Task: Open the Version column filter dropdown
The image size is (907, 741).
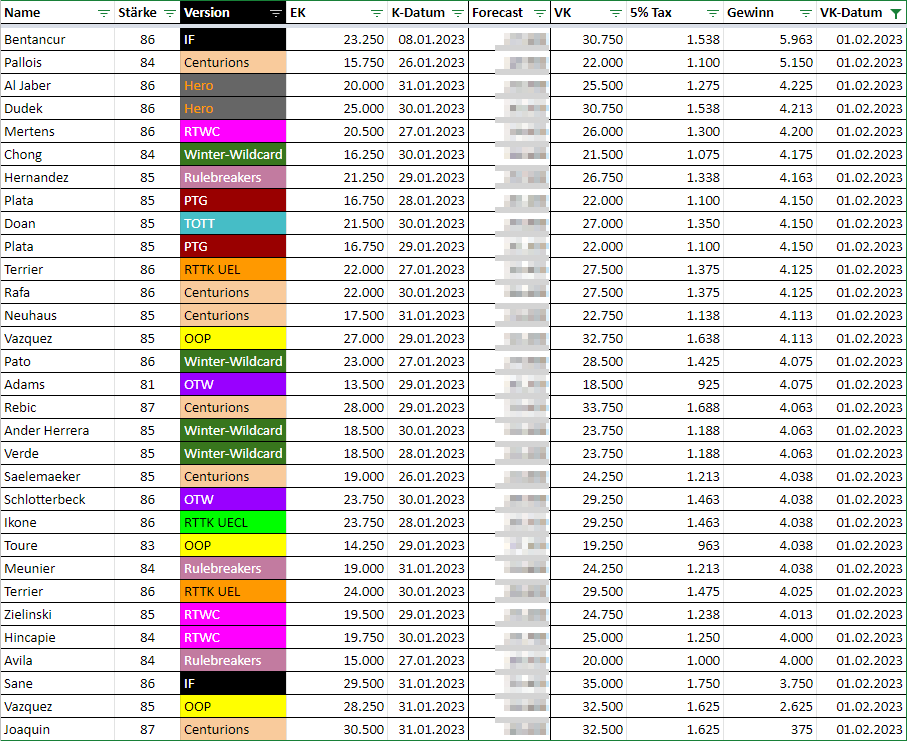Action: click(x=276, y=13)
